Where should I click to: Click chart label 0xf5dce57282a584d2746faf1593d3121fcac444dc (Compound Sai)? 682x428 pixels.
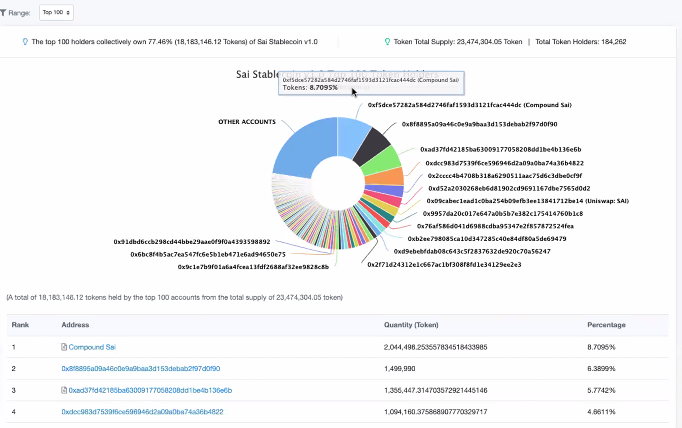[x=470, y=105]
